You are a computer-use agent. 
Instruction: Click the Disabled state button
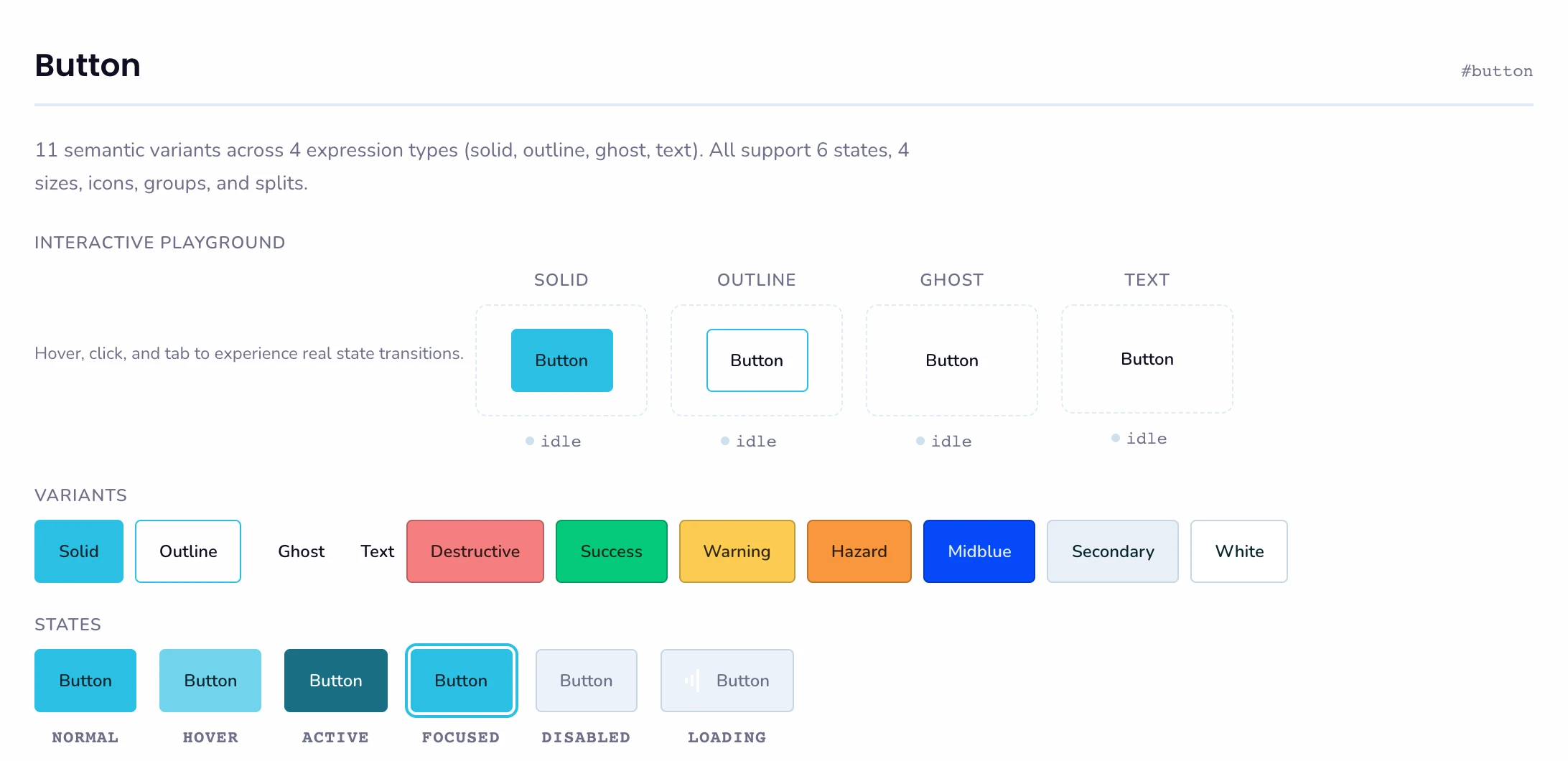pos(587,681)
